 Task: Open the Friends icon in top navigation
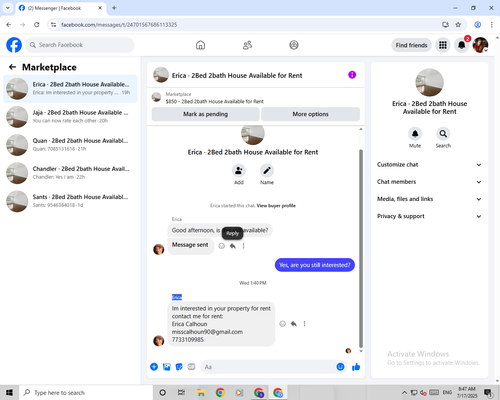point(247,45)
